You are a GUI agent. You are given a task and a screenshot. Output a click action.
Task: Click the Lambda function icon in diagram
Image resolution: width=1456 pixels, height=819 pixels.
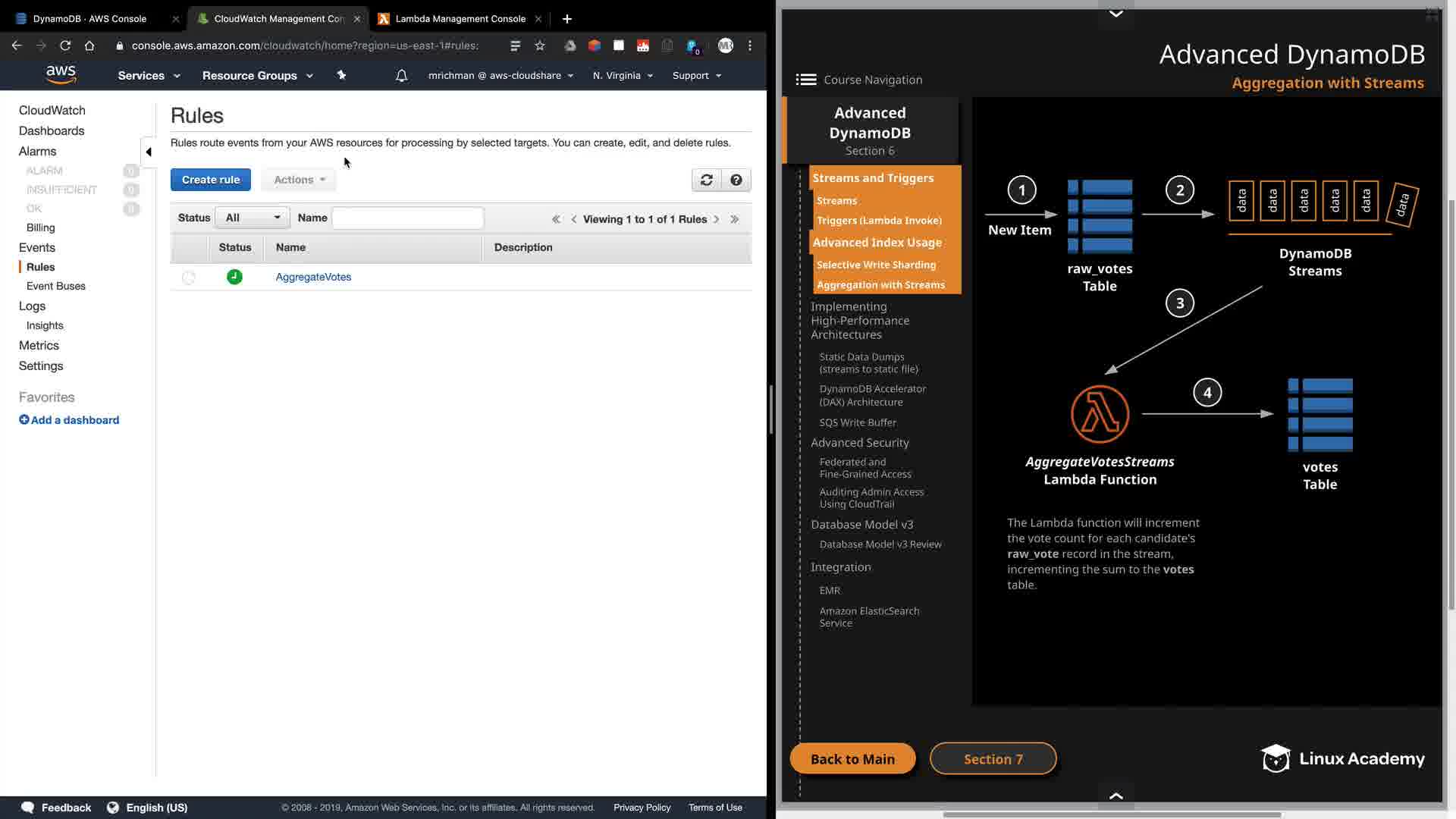pos(1100,414)
